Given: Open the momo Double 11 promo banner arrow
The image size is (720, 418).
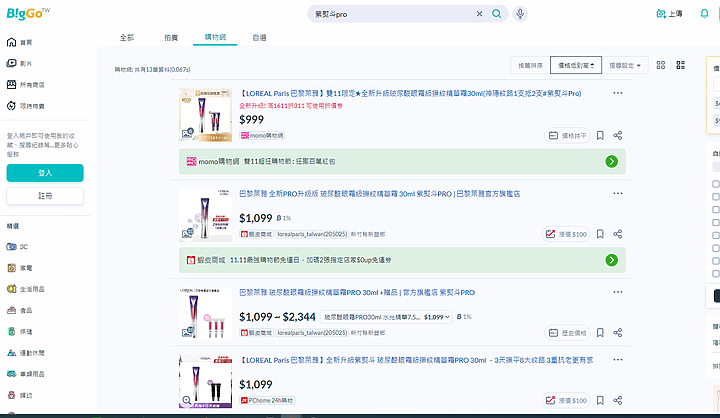Looking at the screenshot, I should 611,161.
